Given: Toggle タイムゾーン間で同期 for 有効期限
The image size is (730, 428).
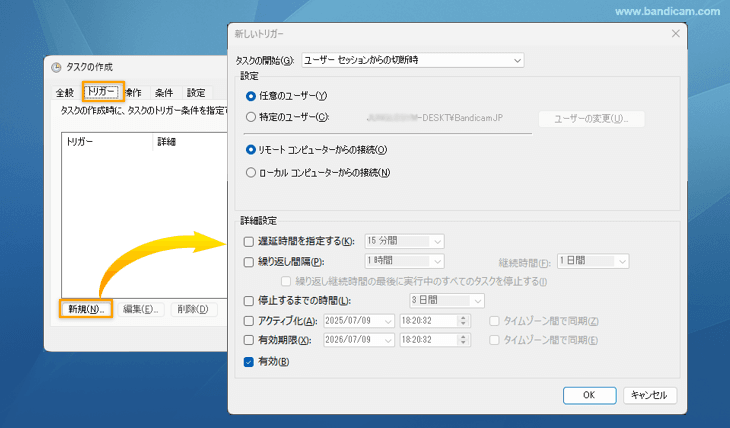Looking at the screenshot, I should click(494, 340).
